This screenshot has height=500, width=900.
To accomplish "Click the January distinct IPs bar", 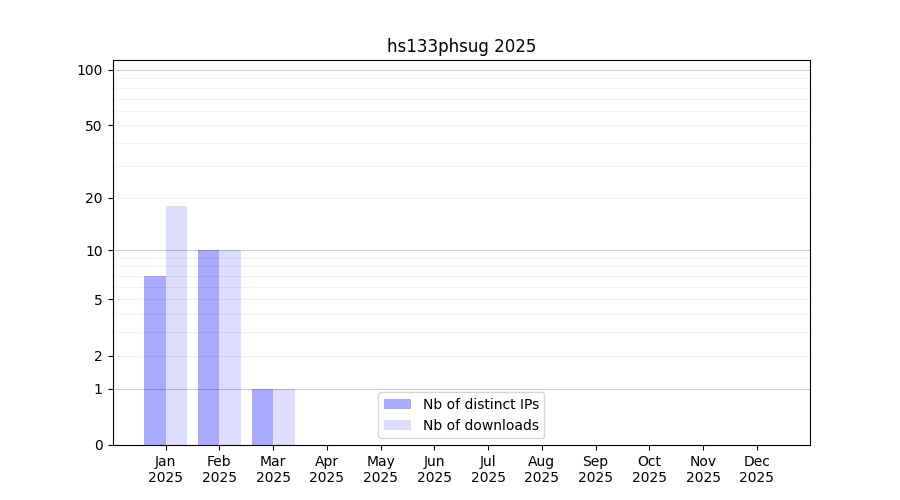I will (x=155, y=360).
